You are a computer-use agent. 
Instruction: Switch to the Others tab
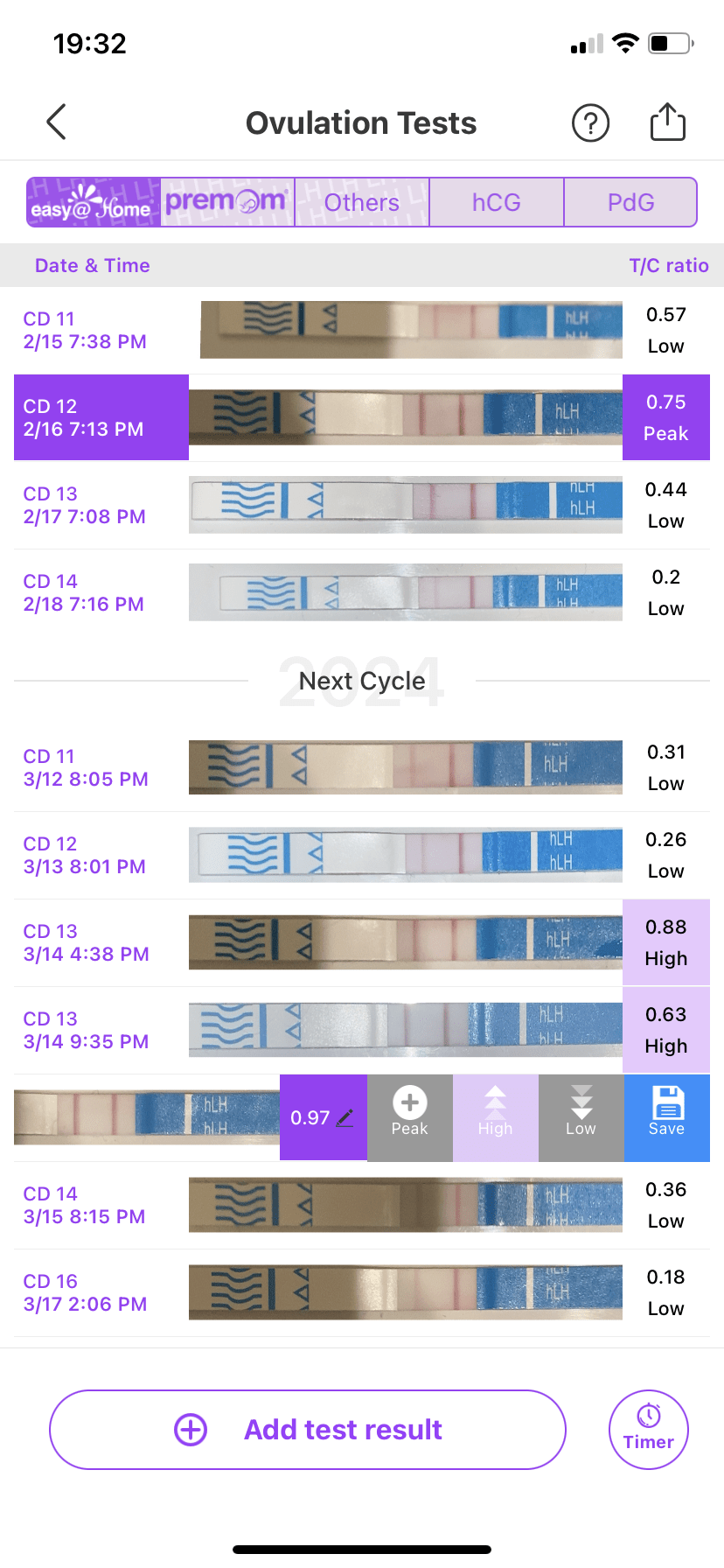[361, 202]
